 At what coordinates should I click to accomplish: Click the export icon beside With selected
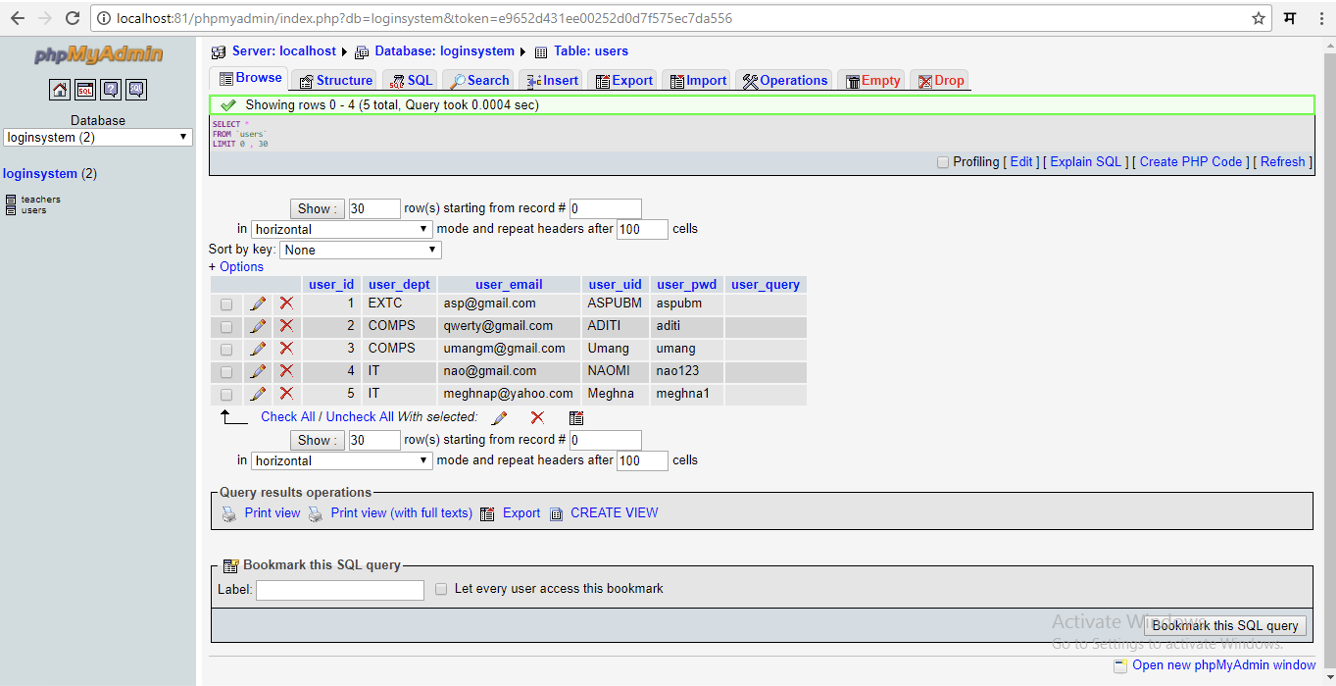(x=576, y=418)
